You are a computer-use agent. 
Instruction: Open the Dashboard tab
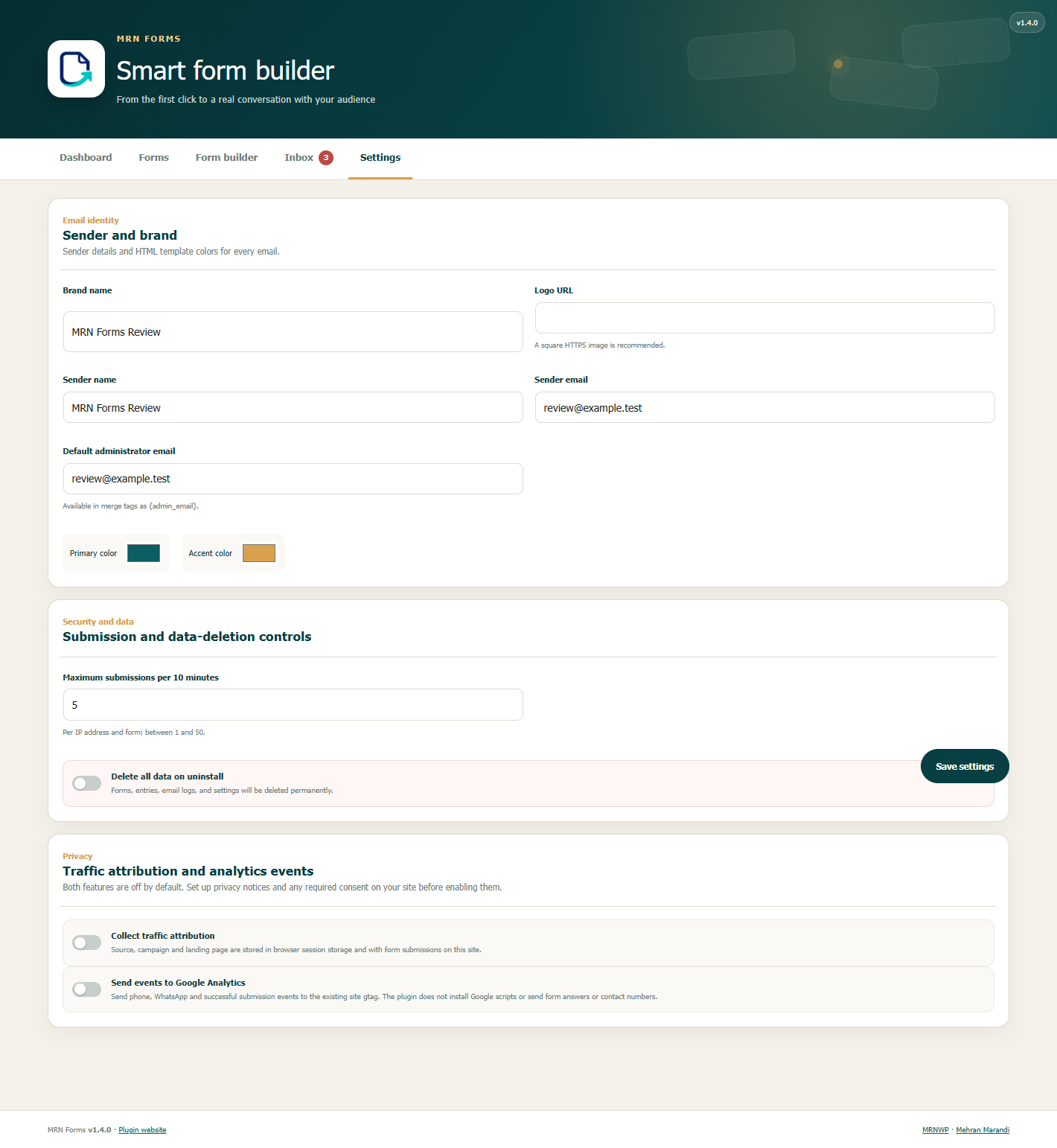click(x=86, y=158)
